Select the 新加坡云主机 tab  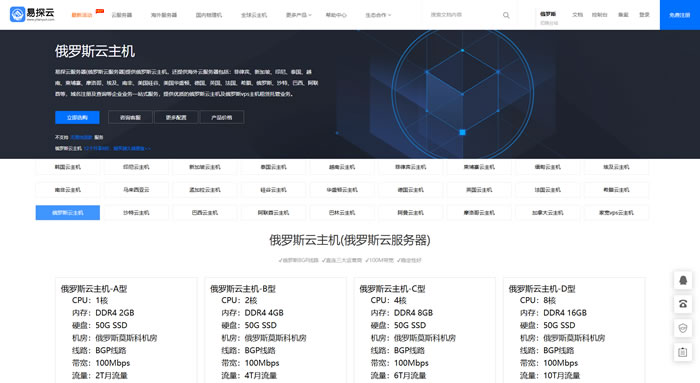[205, 167]
